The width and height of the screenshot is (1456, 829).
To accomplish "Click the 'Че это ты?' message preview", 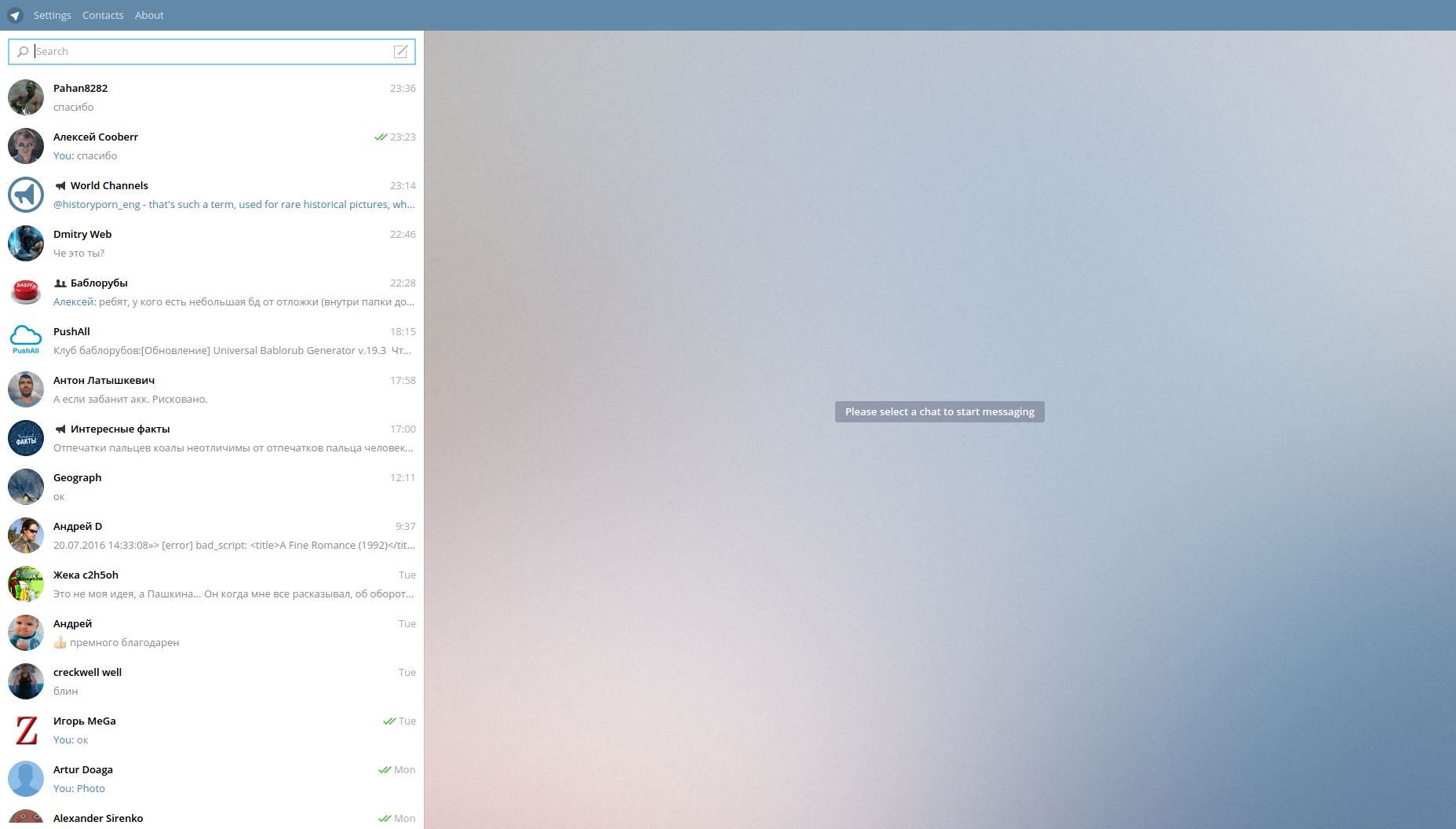I will coord(78,254).
